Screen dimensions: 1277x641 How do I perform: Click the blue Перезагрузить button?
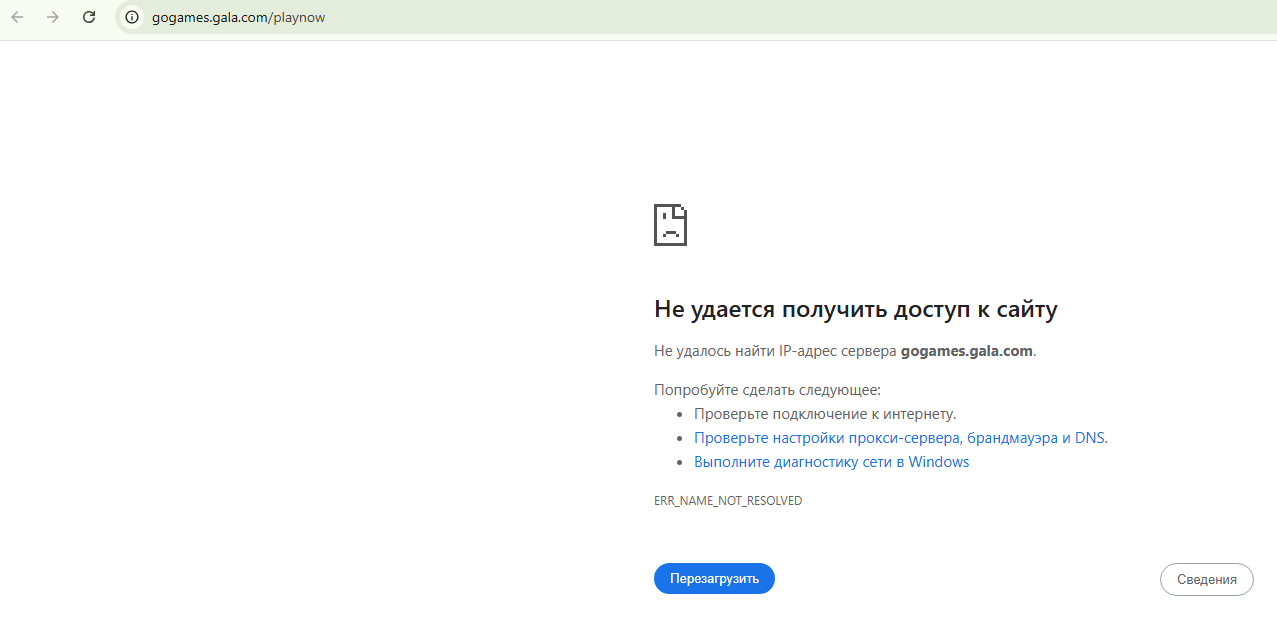pyautogui.click(x=714, y=578)
